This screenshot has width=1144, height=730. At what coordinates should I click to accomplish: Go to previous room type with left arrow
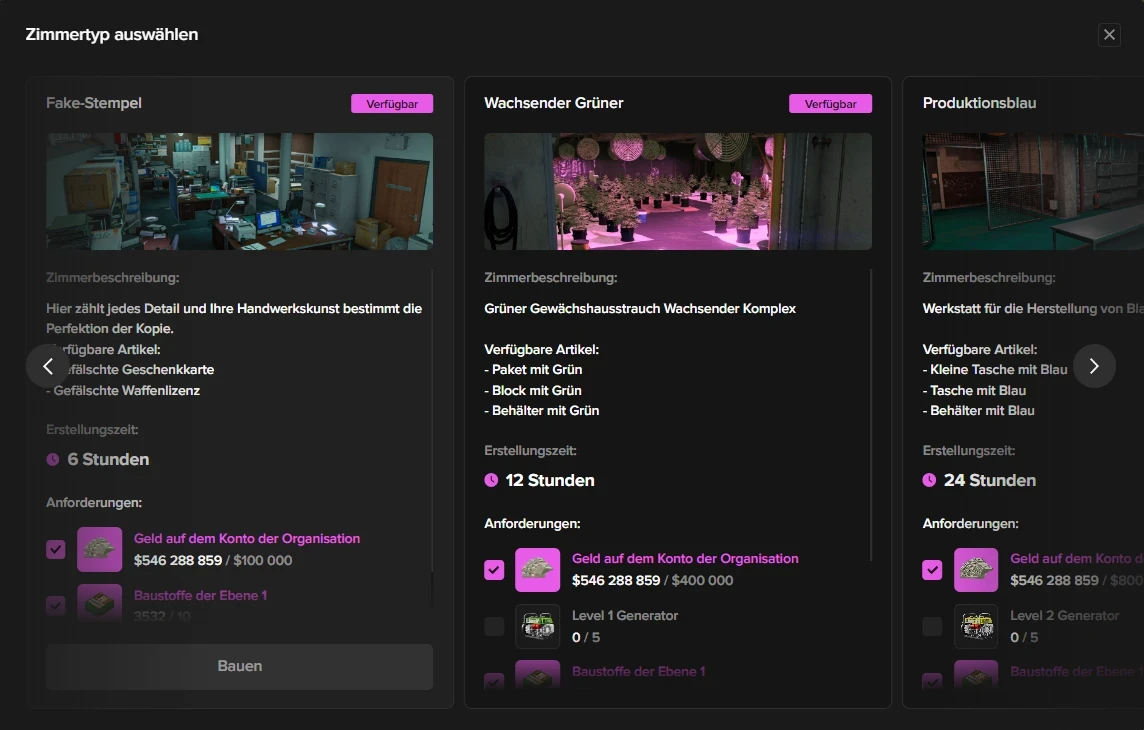point(48,366)
